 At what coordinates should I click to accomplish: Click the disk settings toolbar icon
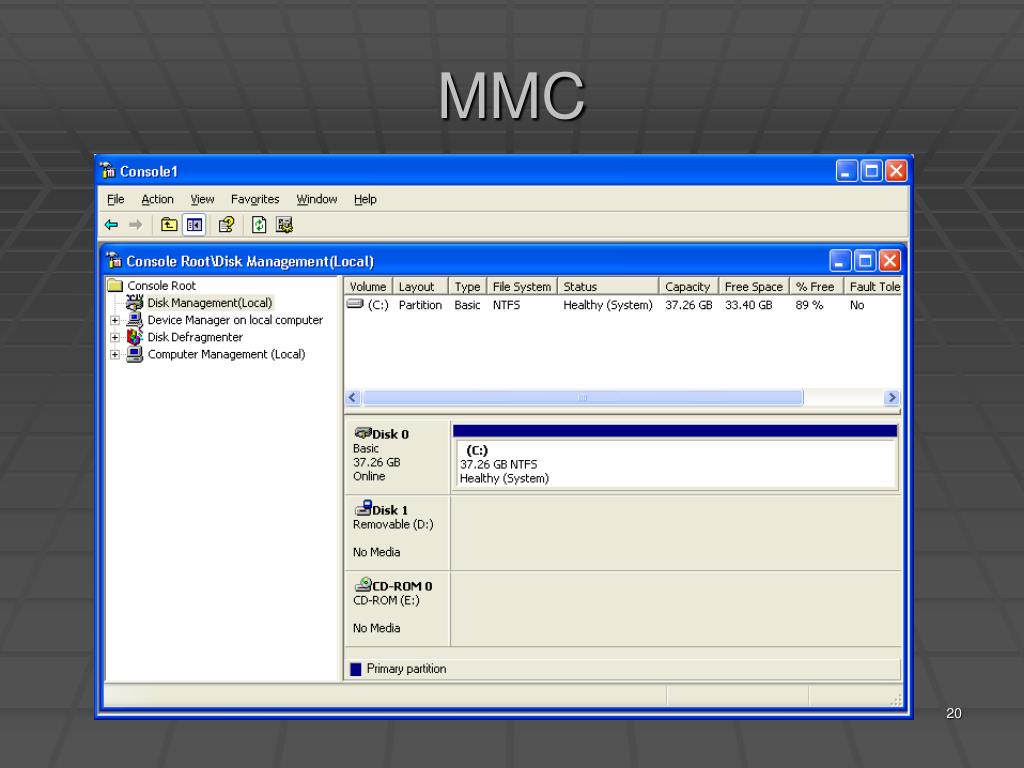point(284,225)
